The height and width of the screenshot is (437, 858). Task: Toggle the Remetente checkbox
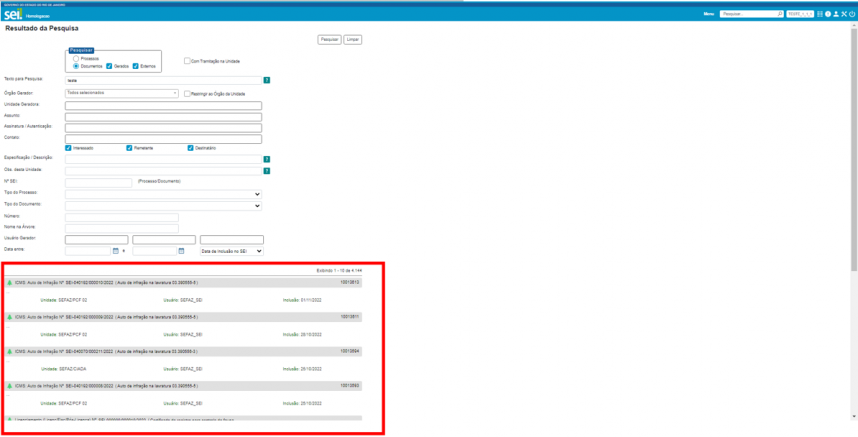(x=130, y=148)
